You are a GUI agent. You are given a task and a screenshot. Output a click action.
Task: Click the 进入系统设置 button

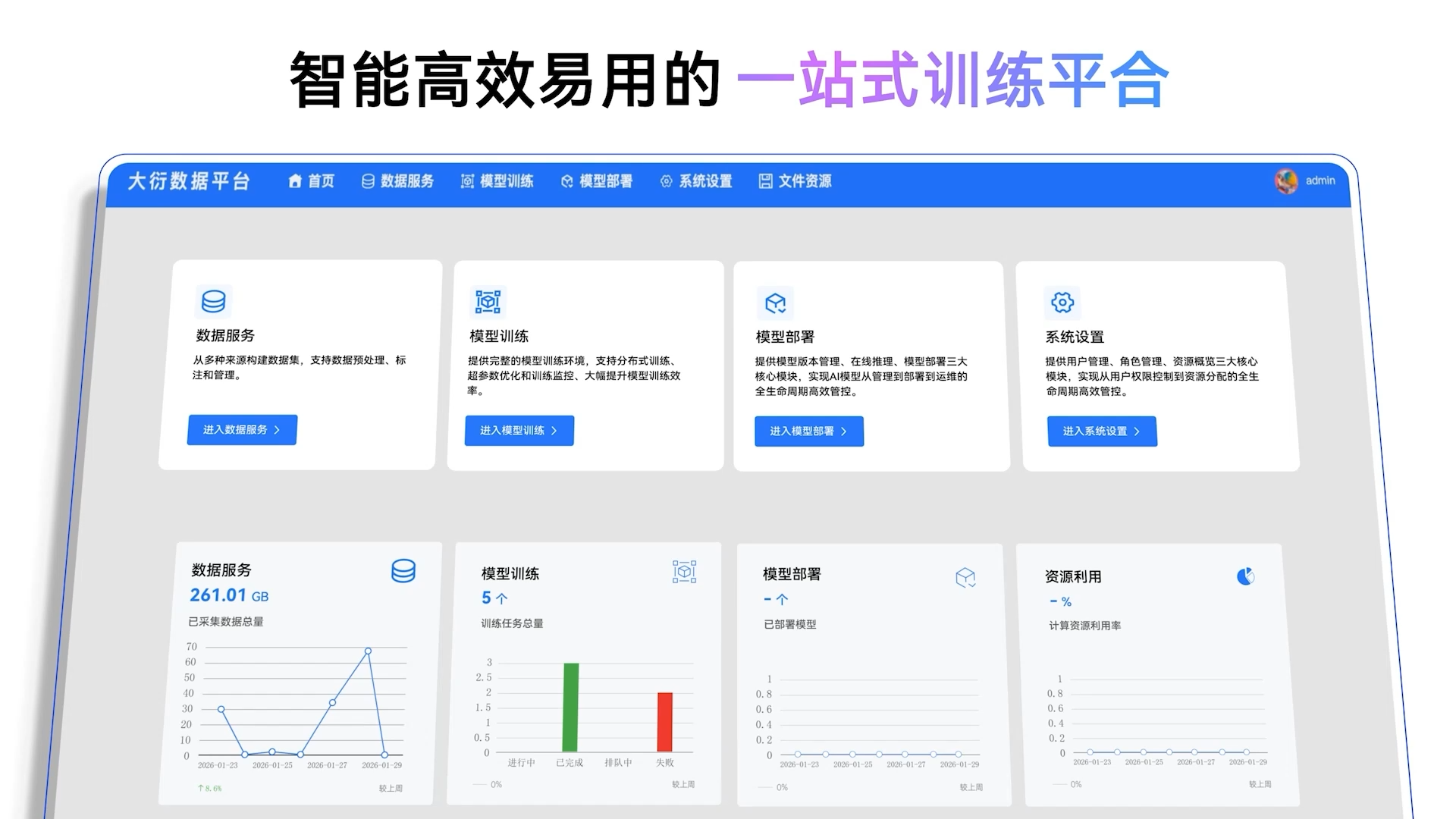[x=1102, y=431]
